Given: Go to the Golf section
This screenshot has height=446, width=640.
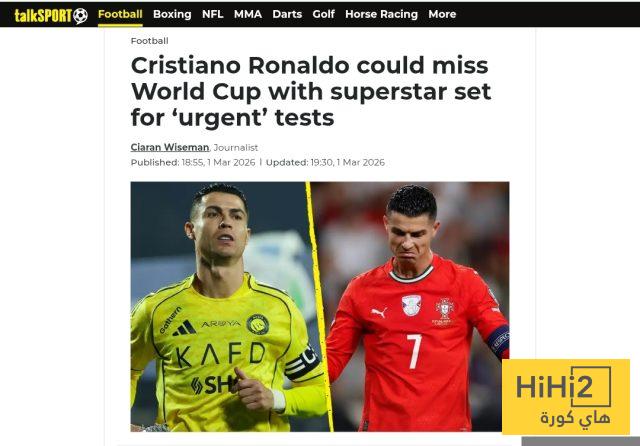Looking at the screenshot, I should click(x=323, y=14).
